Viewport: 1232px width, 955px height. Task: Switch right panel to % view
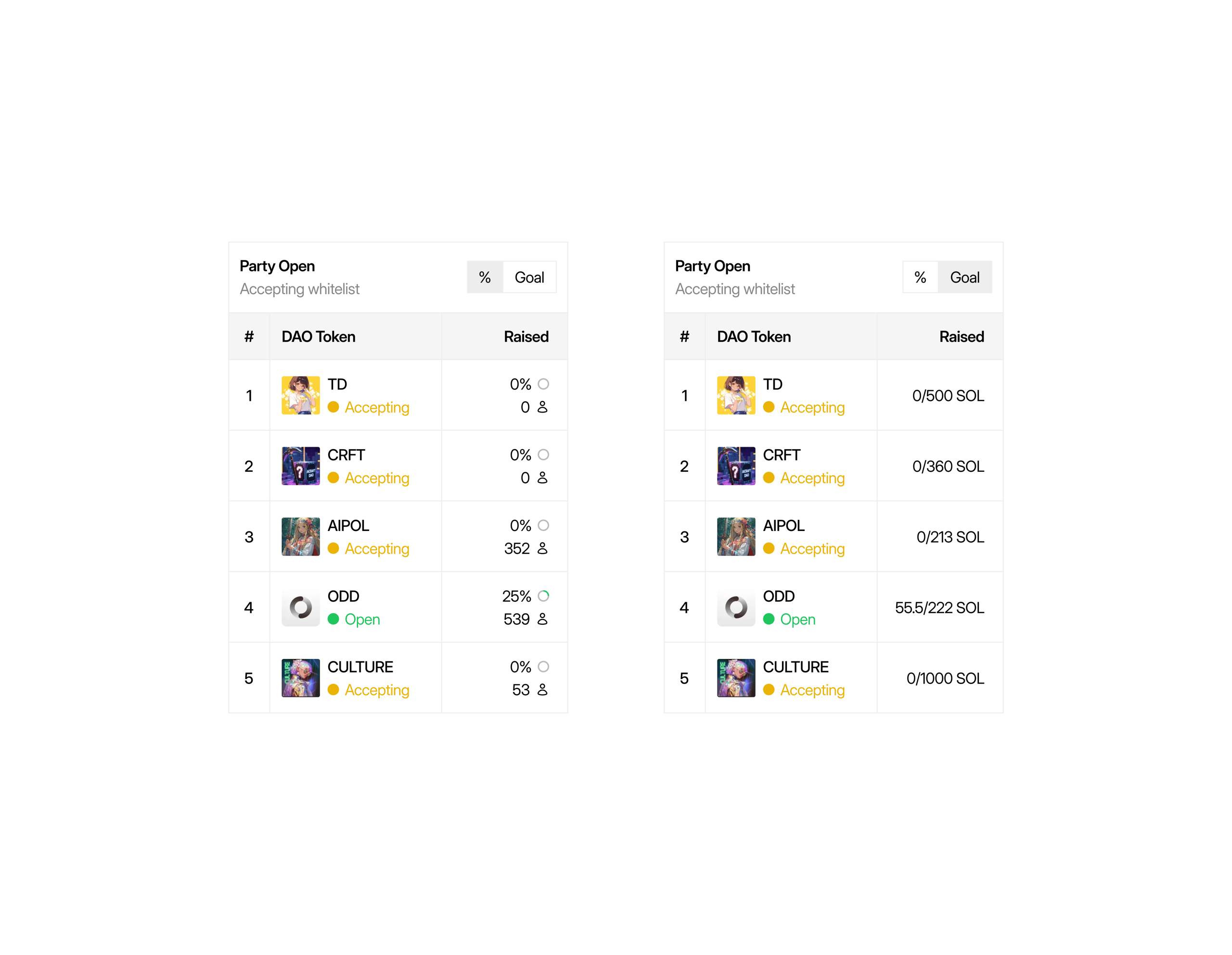pyautogui.click(x=920, y=277)
